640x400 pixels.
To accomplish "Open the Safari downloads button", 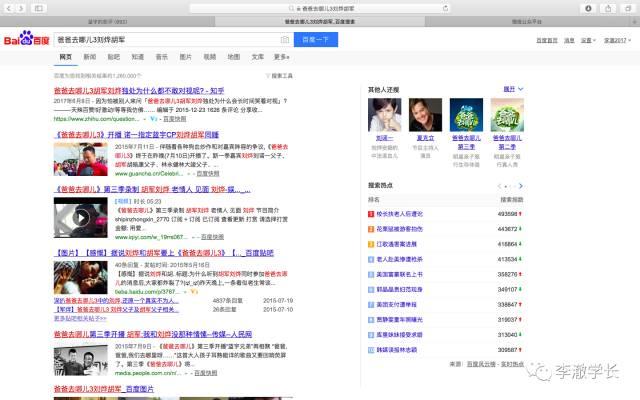I will click(x=588, y=8).
